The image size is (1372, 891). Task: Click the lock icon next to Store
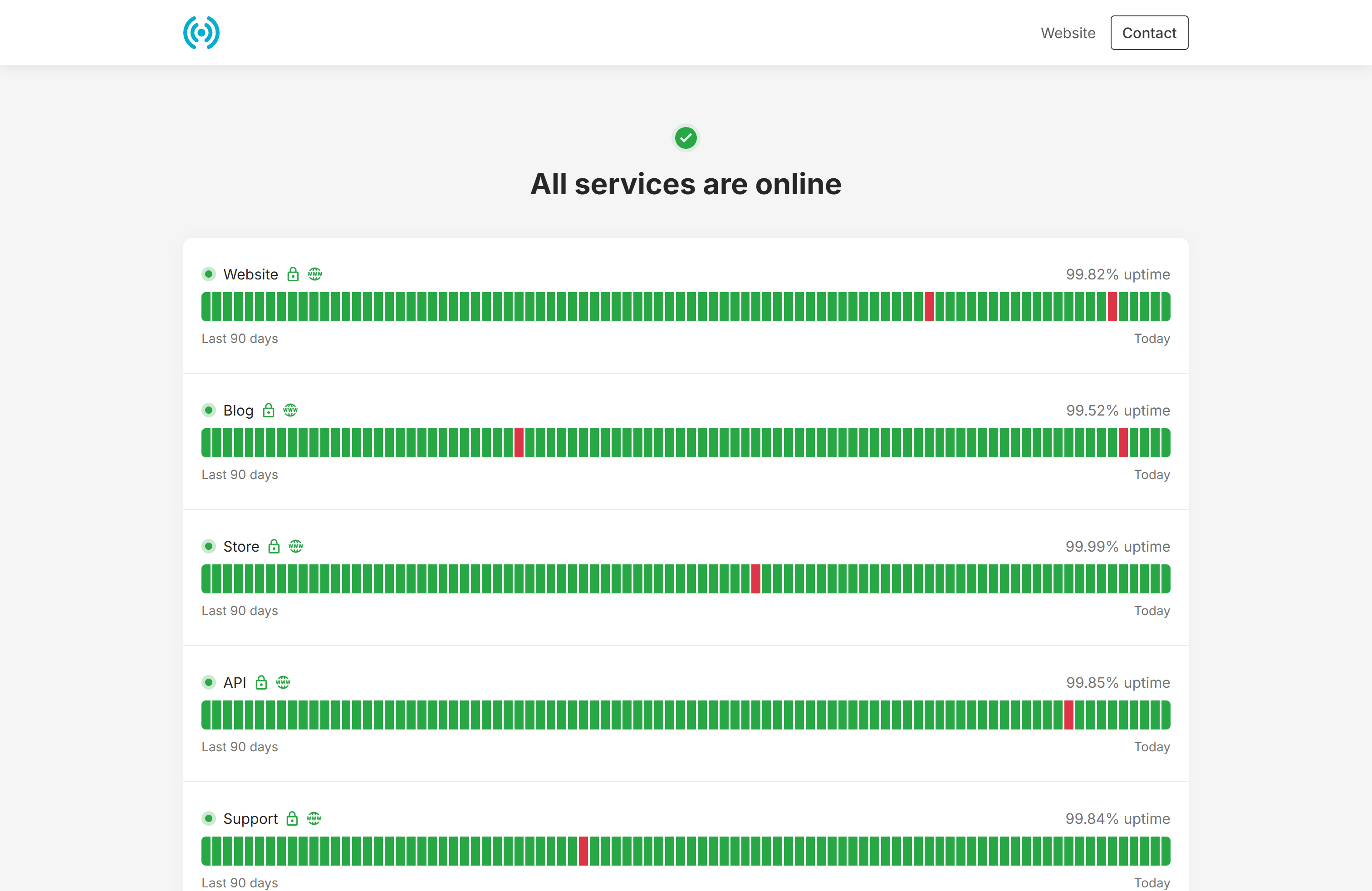click(x=274, y=546)
